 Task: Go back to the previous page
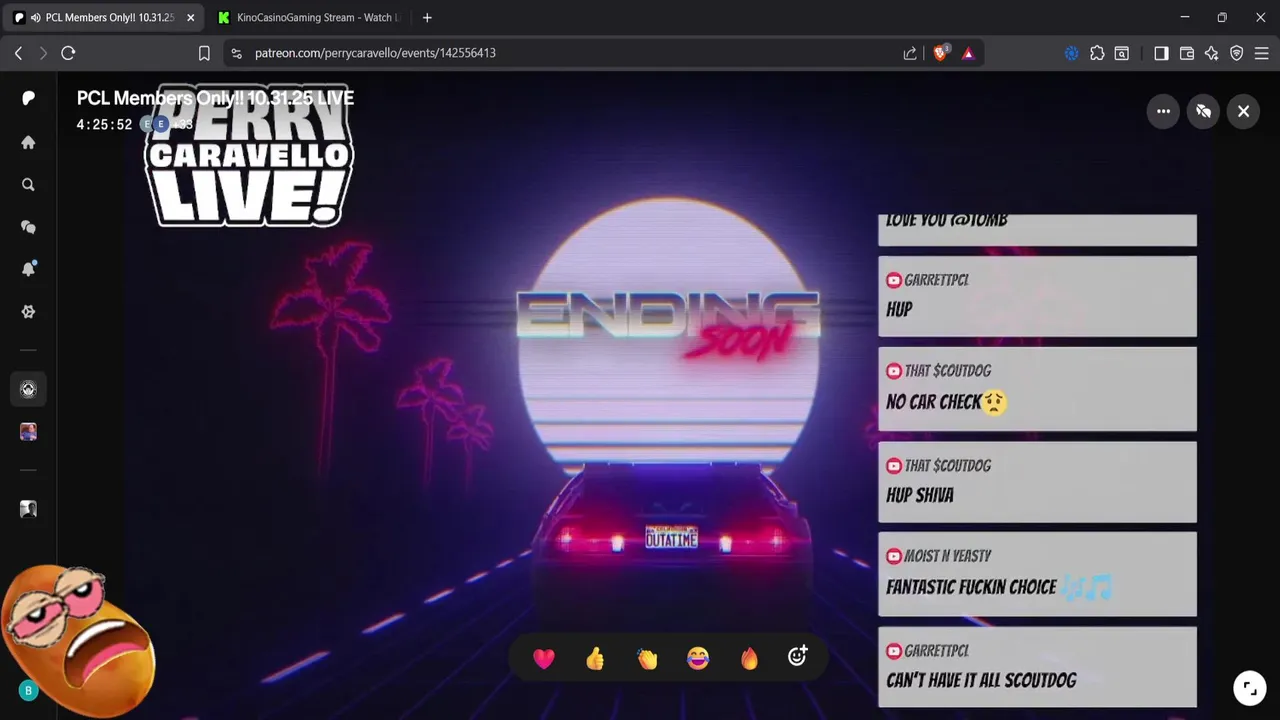tap(18, 53)
